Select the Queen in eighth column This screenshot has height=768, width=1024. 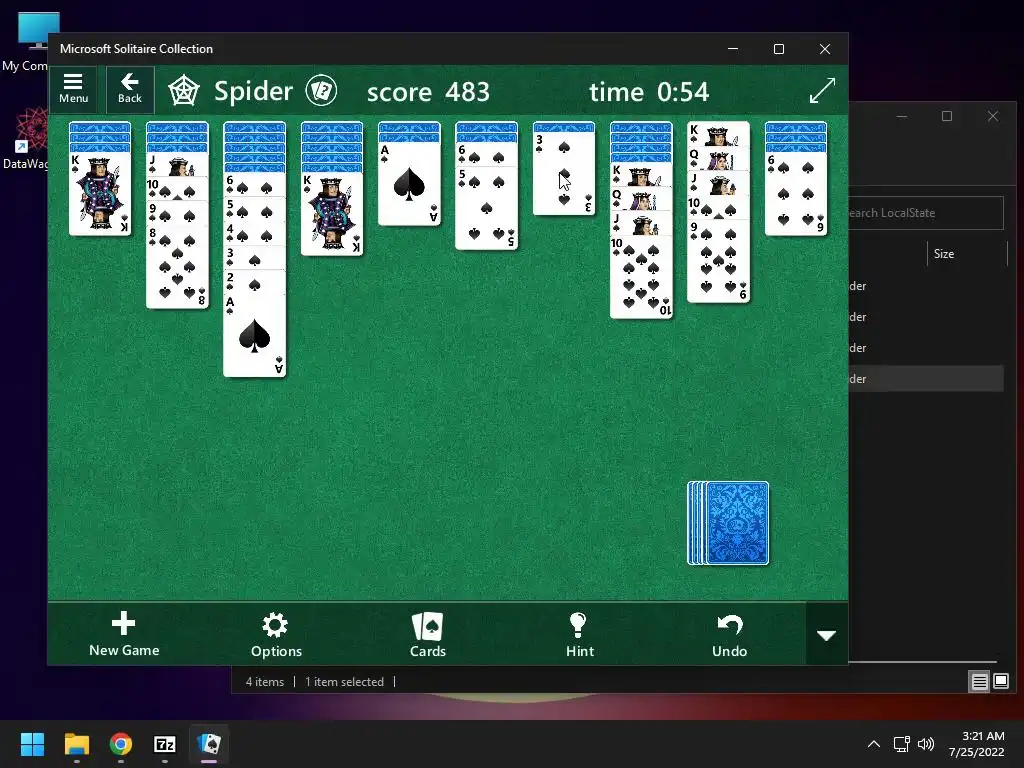641,199
